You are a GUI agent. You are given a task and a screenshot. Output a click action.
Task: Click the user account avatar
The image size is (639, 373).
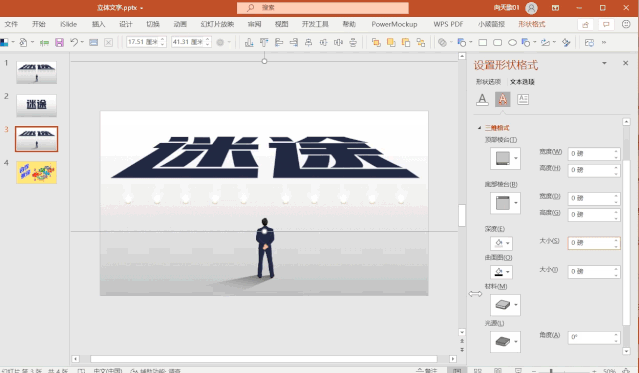click(x=531, y=8)
